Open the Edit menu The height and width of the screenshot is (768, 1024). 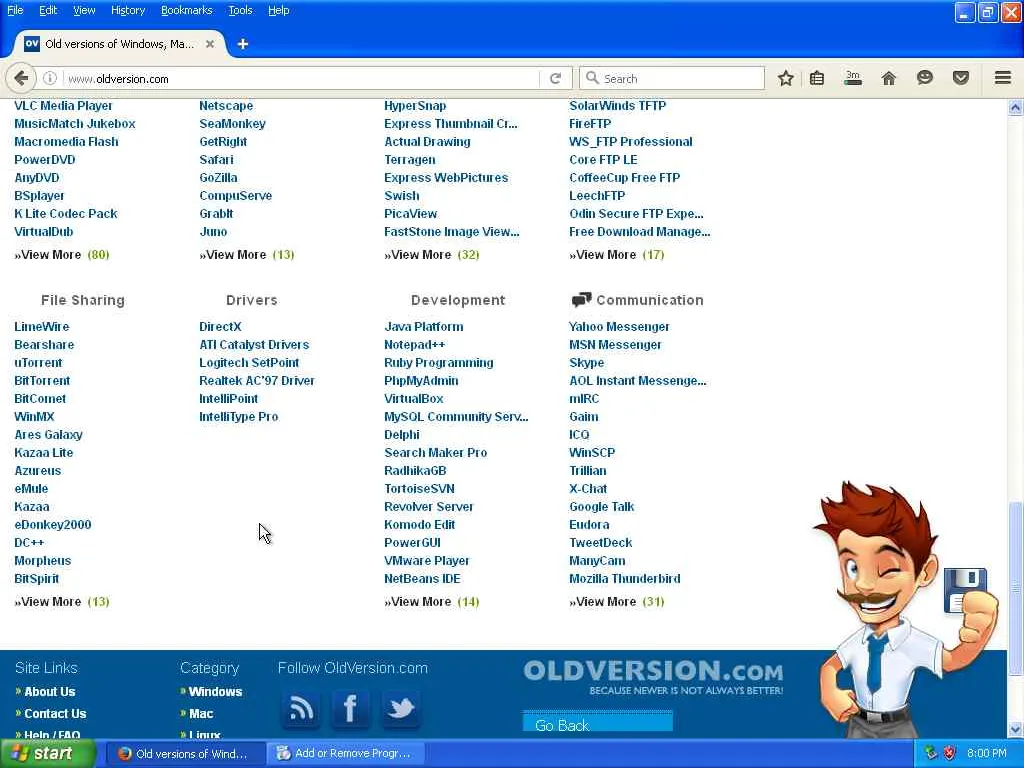48,10
